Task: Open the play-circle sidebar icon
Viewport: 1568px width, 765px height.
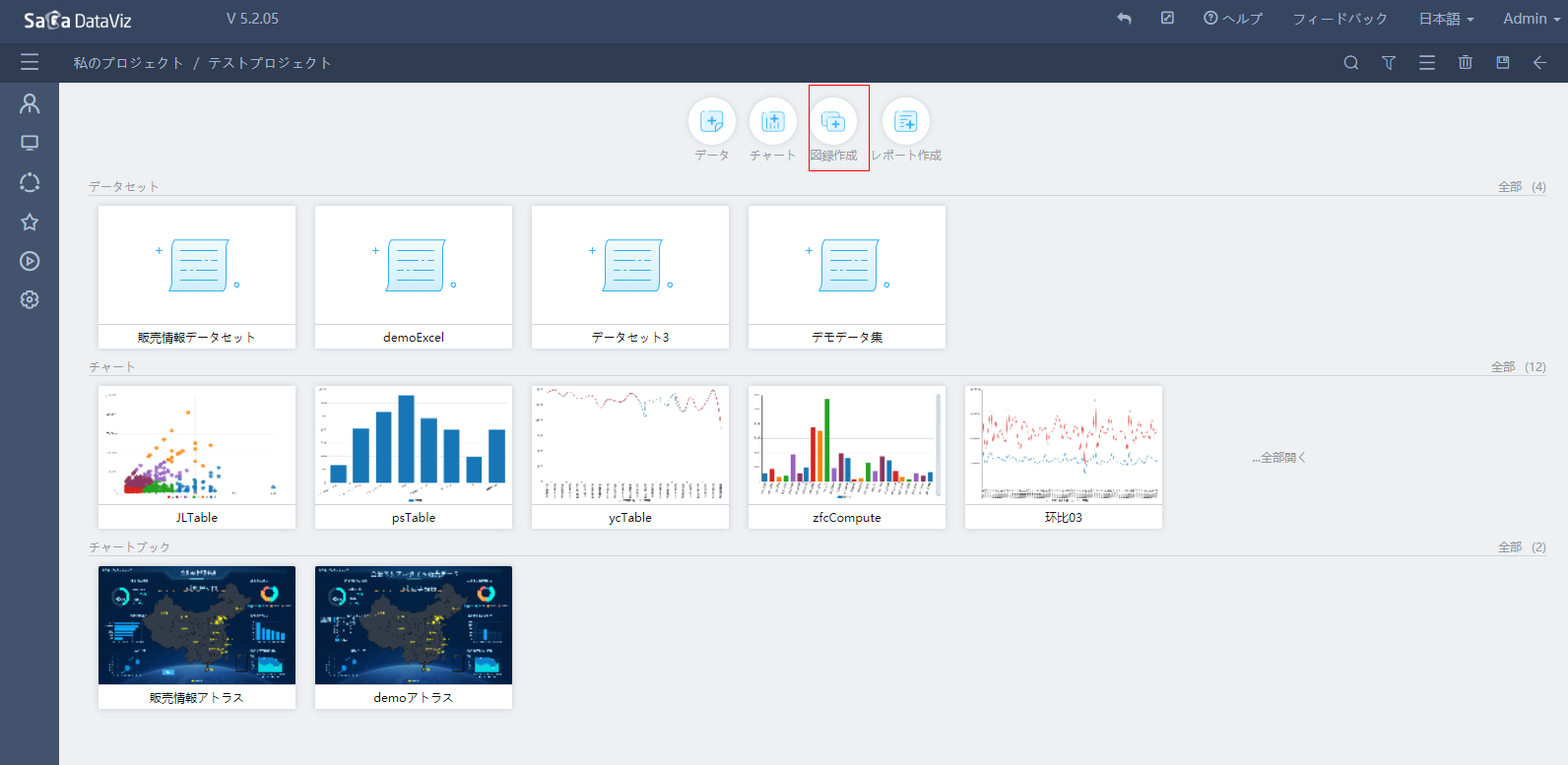Action: (30, 261)
